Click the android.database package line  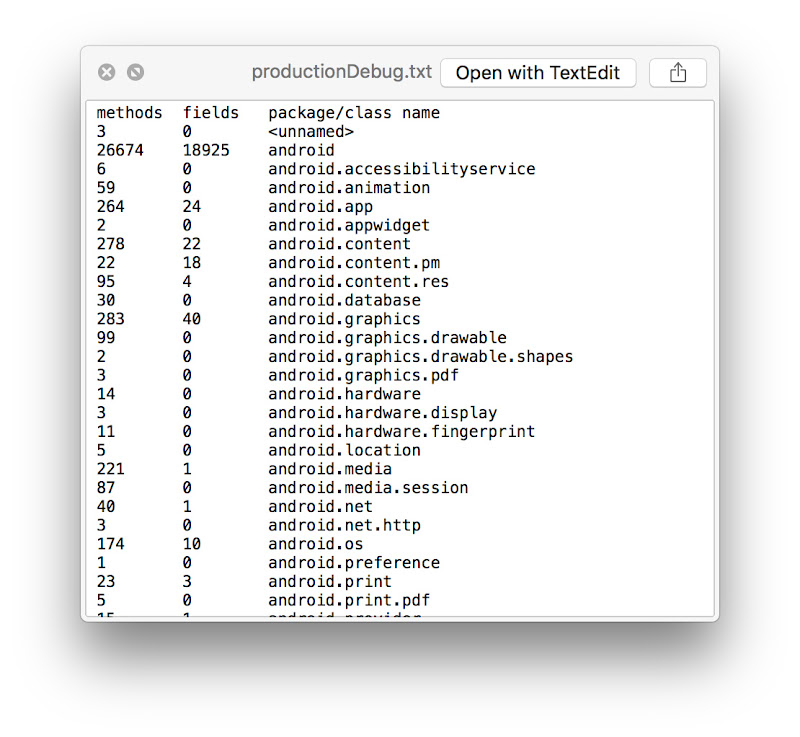344,300
